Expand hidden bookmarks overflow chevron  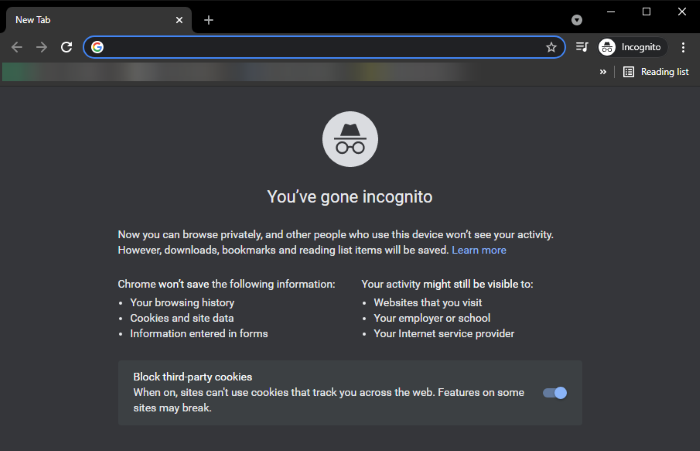point(603,72)
